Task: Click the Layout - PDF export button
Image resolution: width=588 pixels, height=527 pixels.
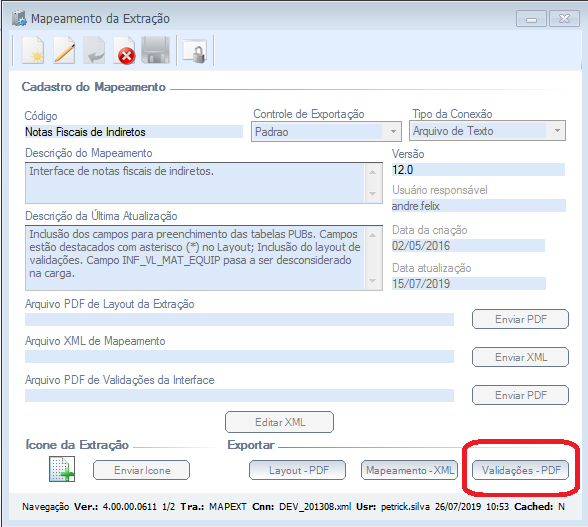Action: pyautogui.click(x=297, y=470)
